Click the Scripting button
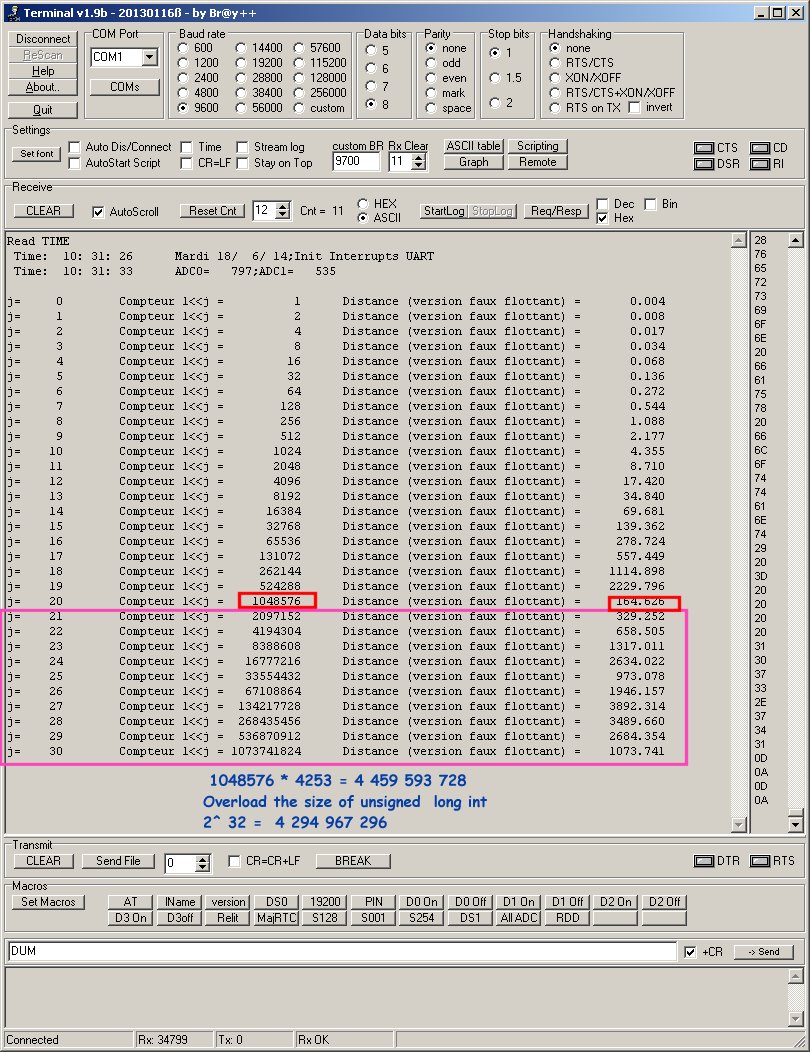This screenshot has width=810, height=1052. tap(538, 146)
